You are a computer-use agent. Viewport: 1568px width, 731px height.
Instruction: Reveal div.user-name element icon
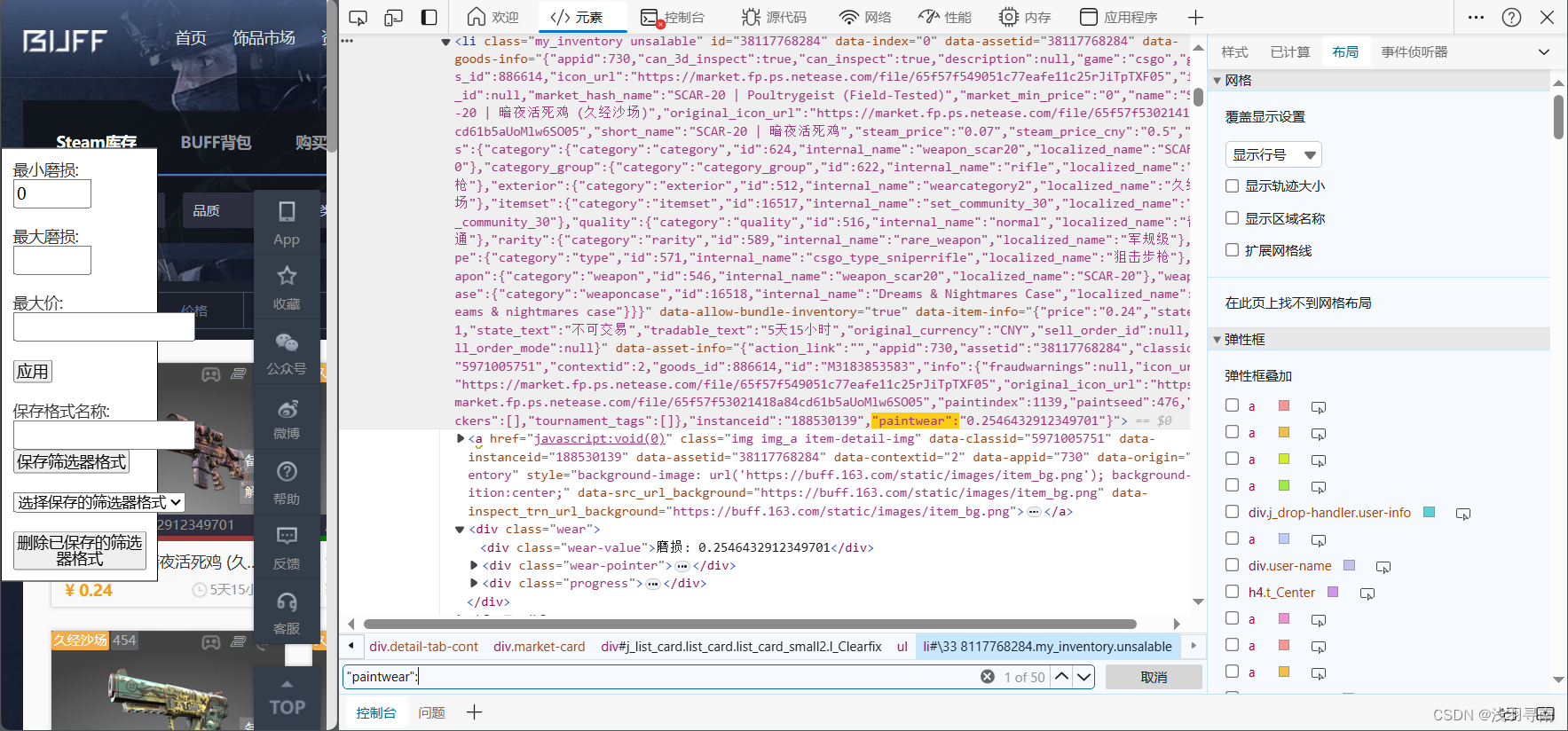click(x=1383, y=567)
